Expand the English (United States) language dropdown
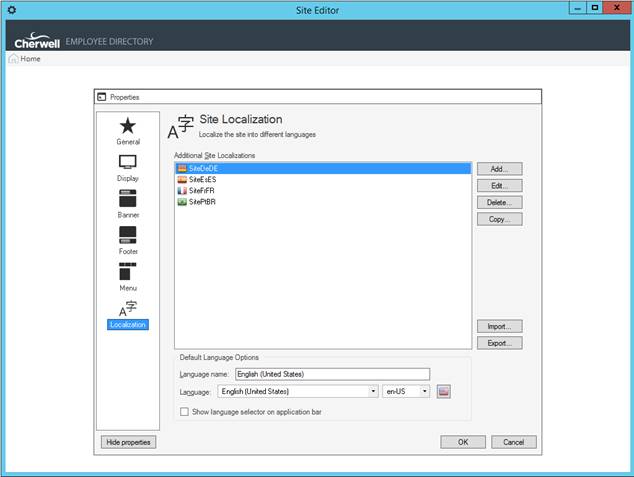Viewport: 634px width, 477px height. (373, 391)
